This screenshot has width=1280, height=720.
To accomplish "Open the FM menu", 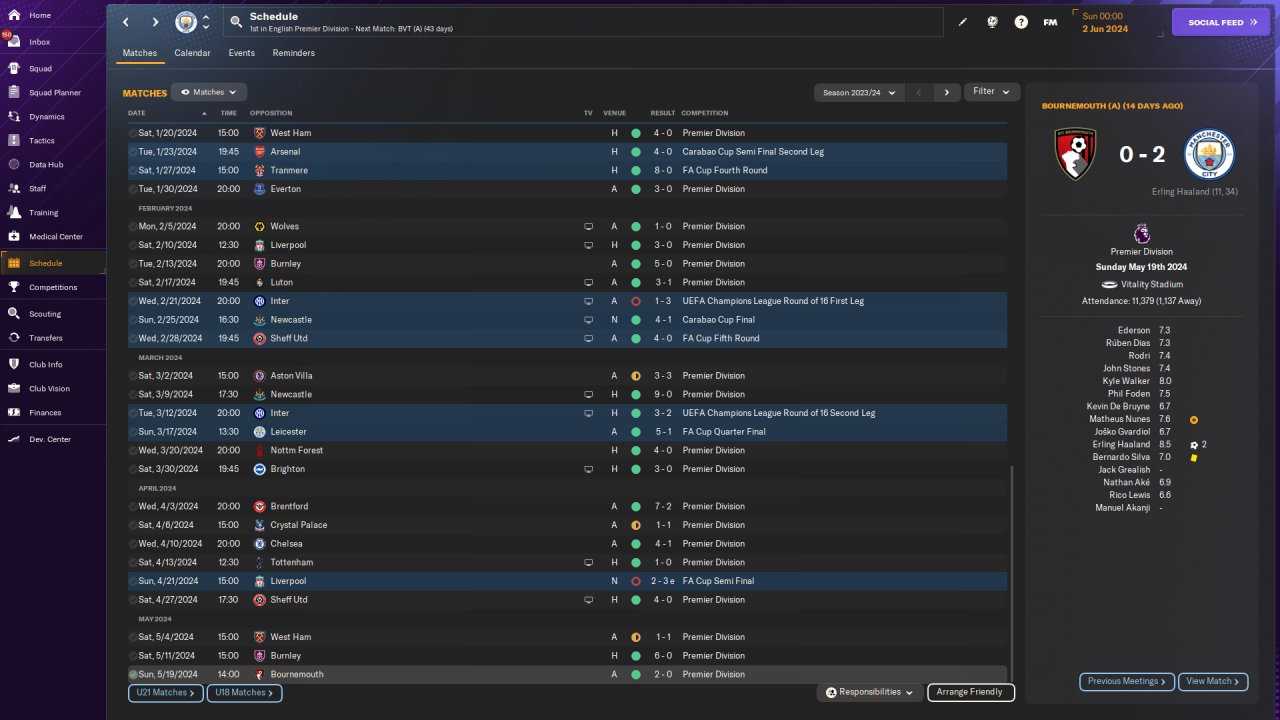I will pos(1050,22).
